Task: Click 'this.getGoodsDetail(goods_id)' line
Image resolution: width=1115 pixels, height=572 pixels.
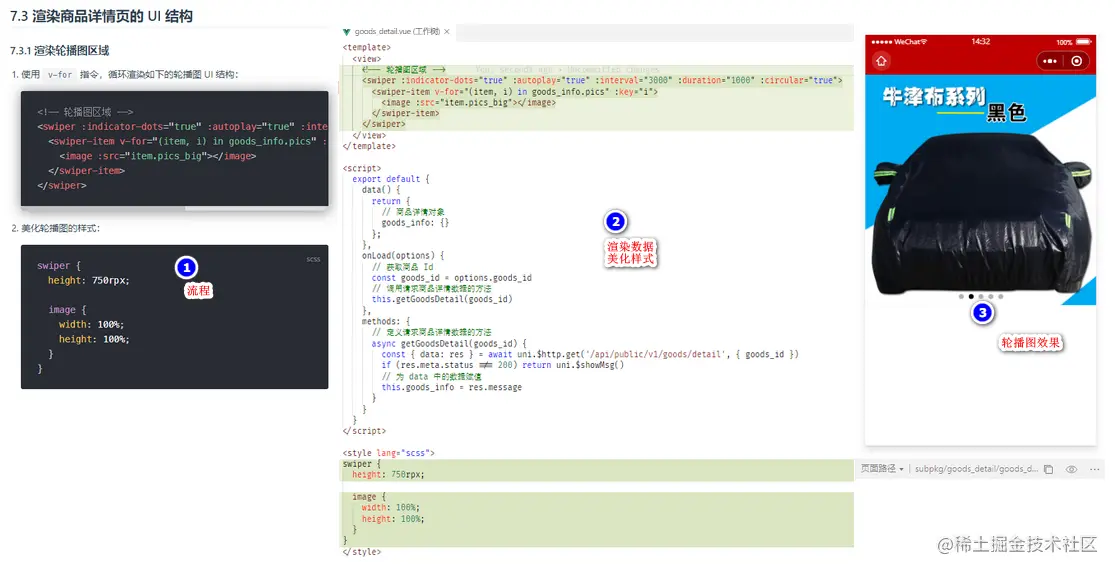Action: pyautogui.click(x=442, y=300)
